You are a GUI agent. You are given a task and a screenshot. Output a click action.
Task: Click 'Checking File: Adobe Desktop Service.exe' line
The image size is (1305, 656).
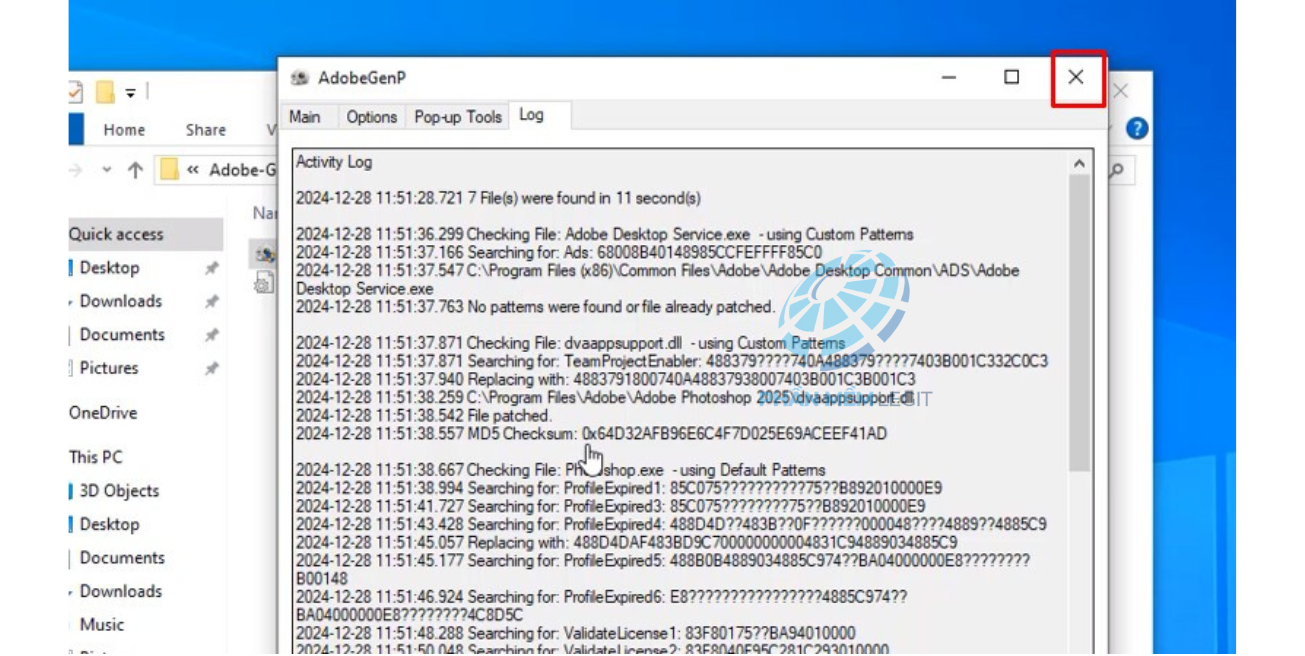pyautogui.click(x=605, y=234)
